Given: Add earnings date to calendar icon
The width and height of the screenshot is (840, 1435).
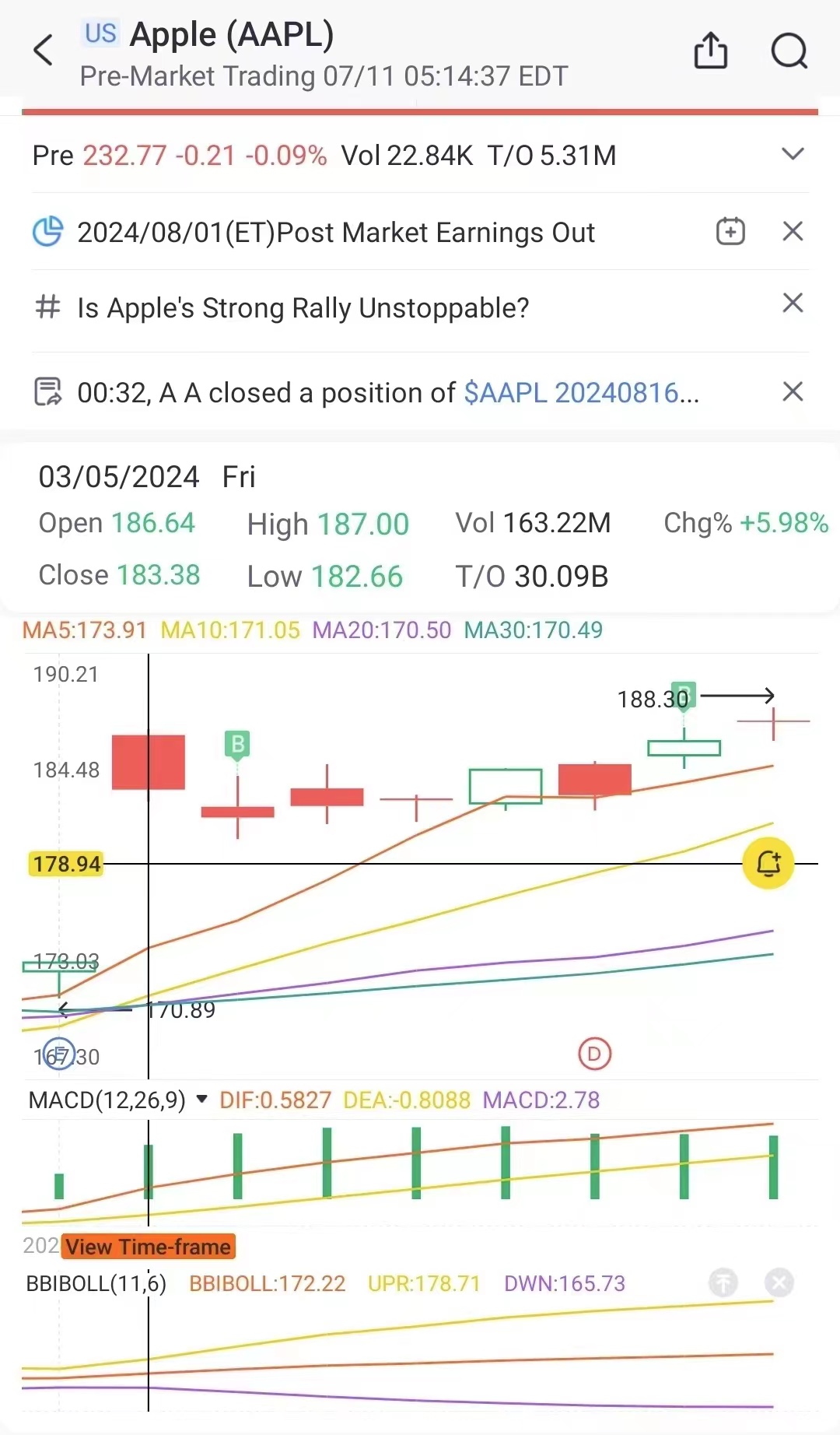Looking at the screenshot, I should coord(730,231).
